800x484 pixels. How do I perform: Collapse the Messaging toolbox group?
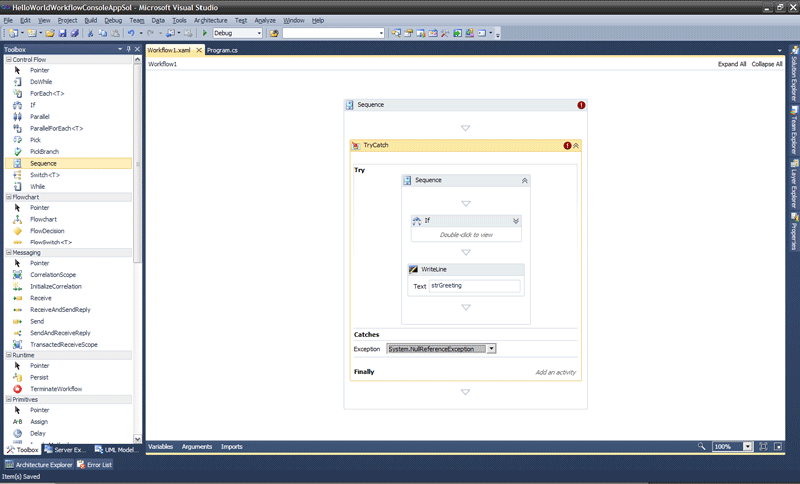9,252
